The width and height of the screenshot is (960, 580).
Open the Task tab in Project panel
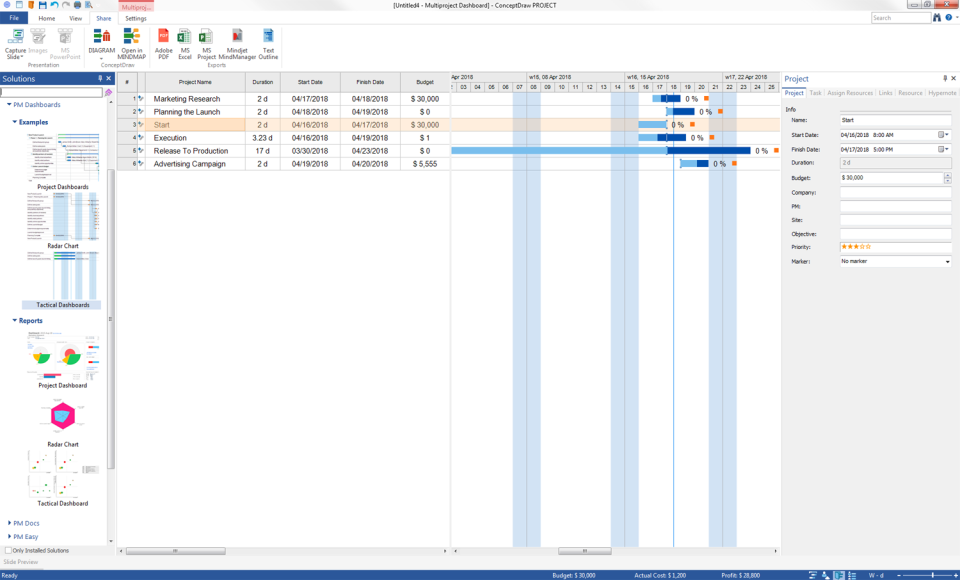[x=816, y=93]
